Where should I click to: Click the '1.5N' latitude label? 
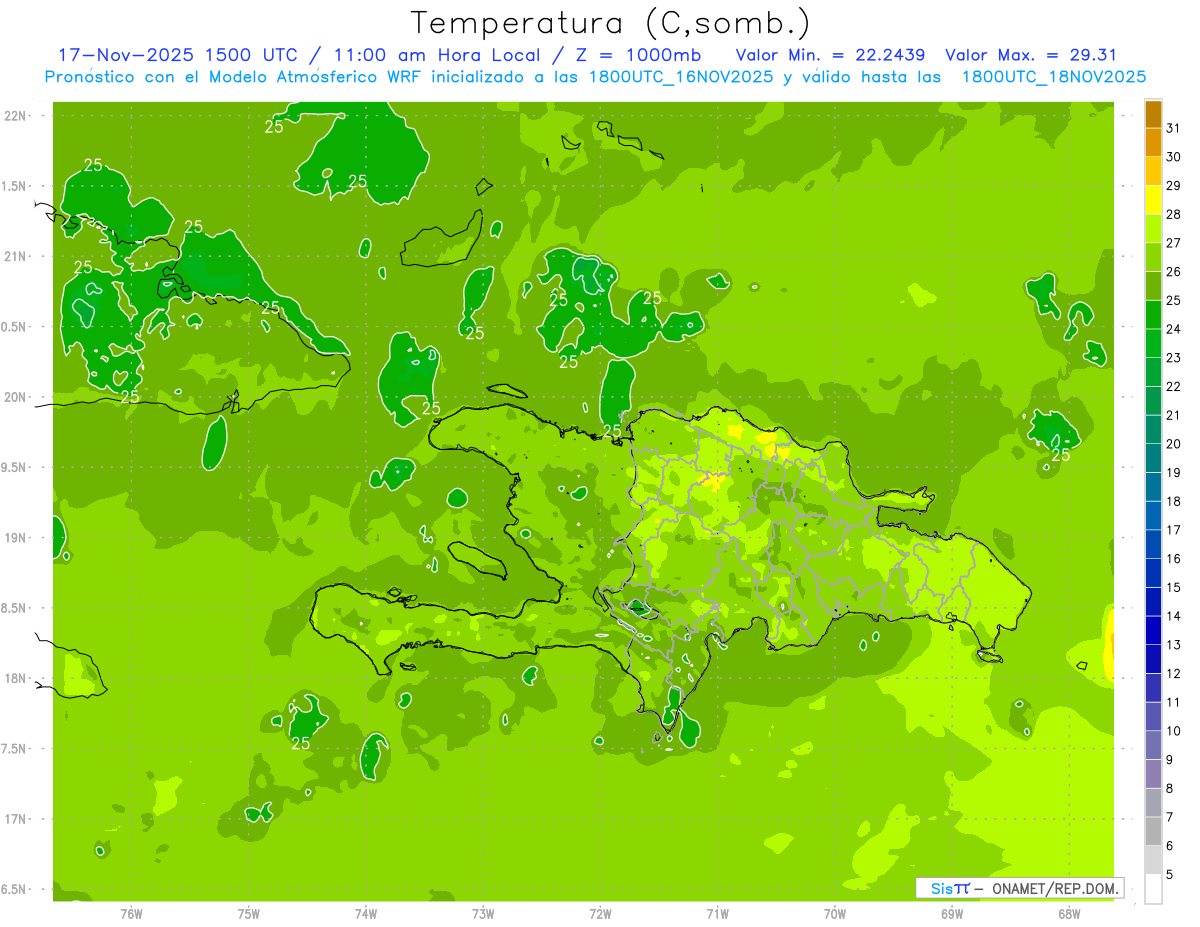tap(14, 186)
